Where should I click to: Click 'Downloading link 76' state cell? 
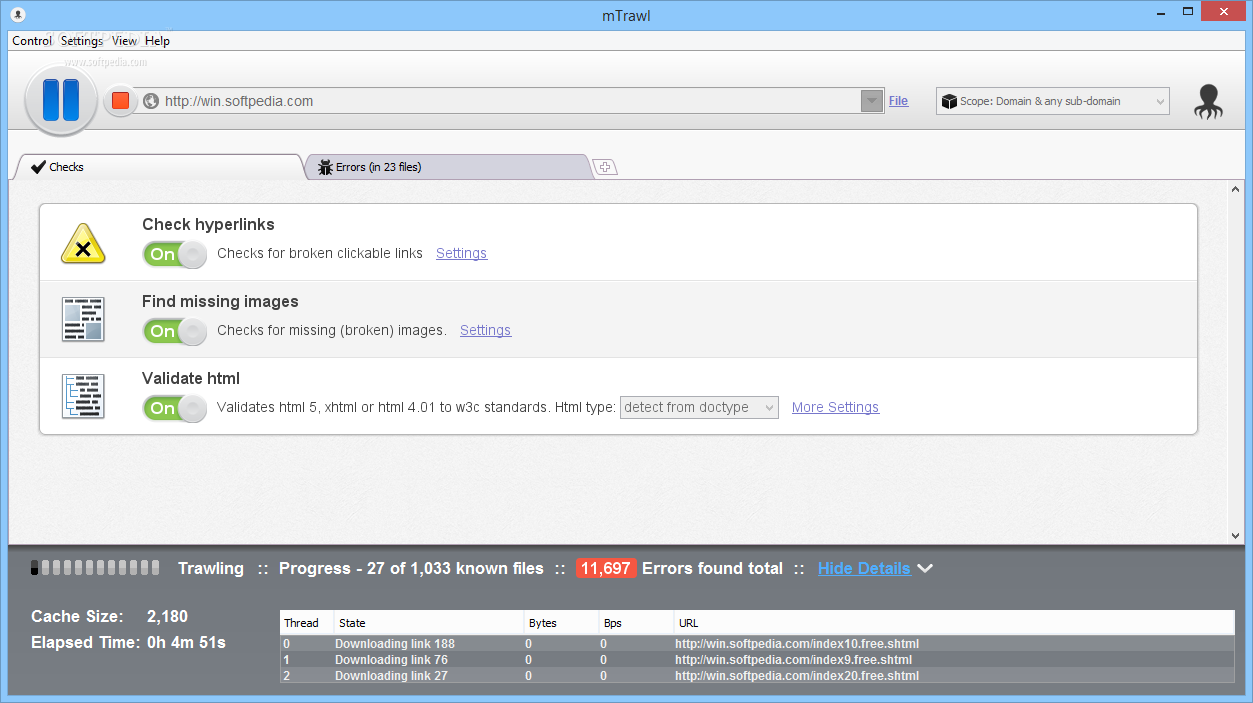(391, 660)
